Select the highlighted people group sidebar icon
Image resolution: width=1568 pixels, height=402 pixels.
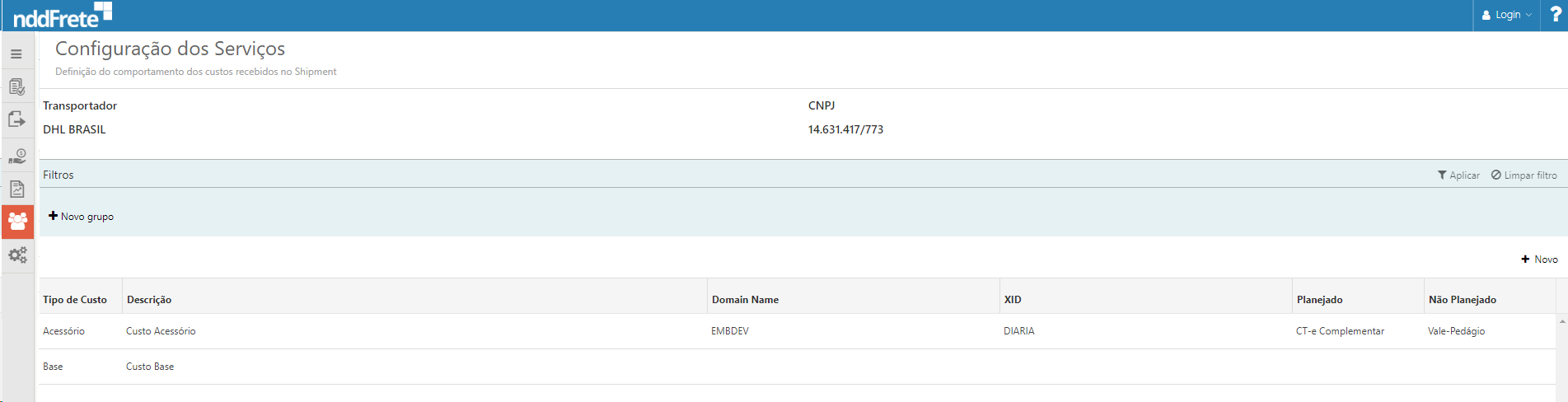(17, 222)
